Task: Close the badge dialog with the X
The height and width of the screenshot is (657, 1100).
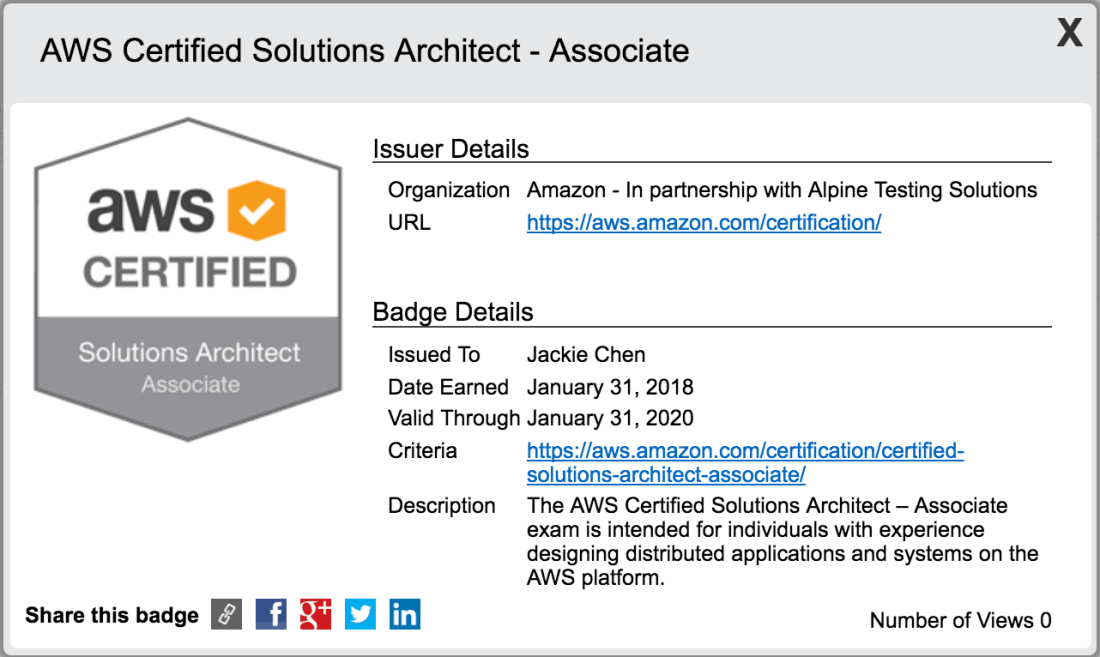Action: (x=1069, y=35)
